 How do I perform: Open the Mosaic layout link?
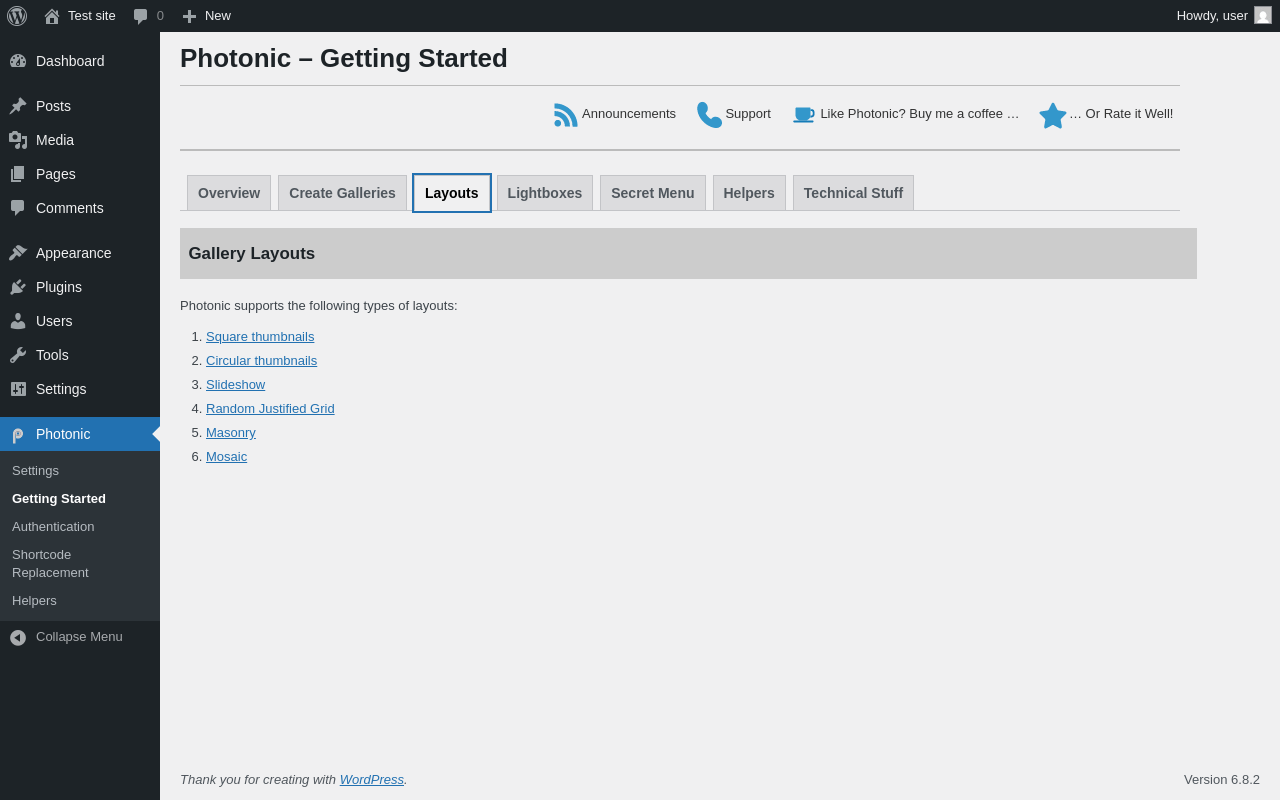click(226, 457)
